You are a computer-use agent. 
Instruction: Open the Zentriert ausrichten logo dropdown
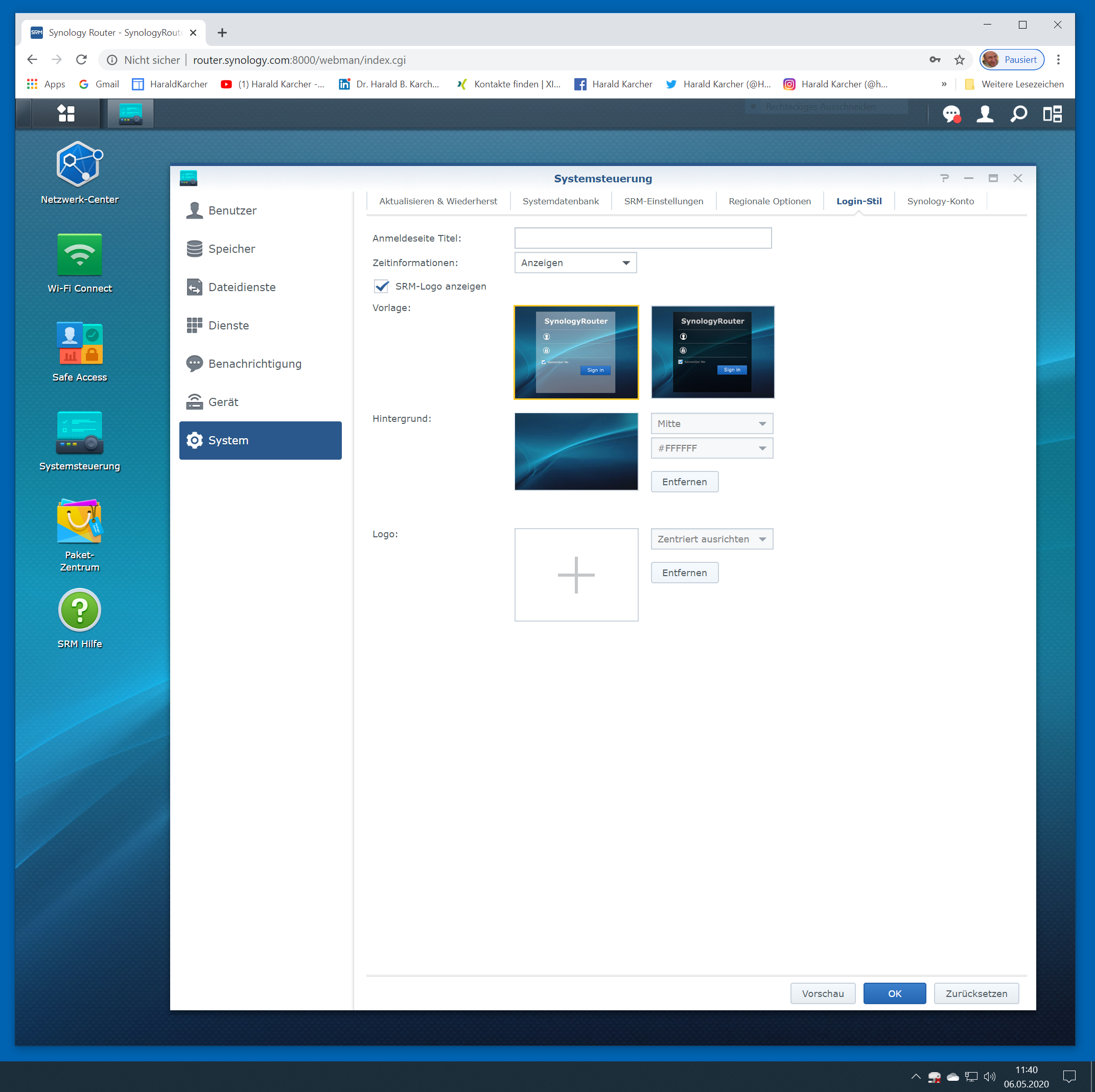[x=711, y=539]
